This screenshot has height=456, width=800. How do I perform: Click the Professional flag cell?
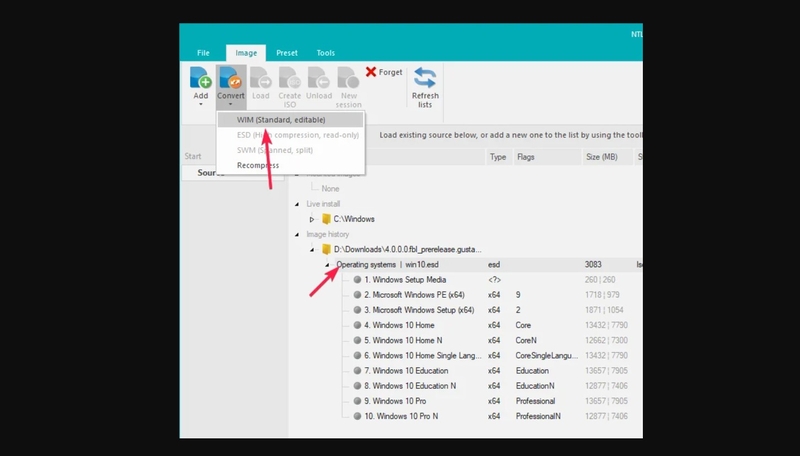click(535, 401)
